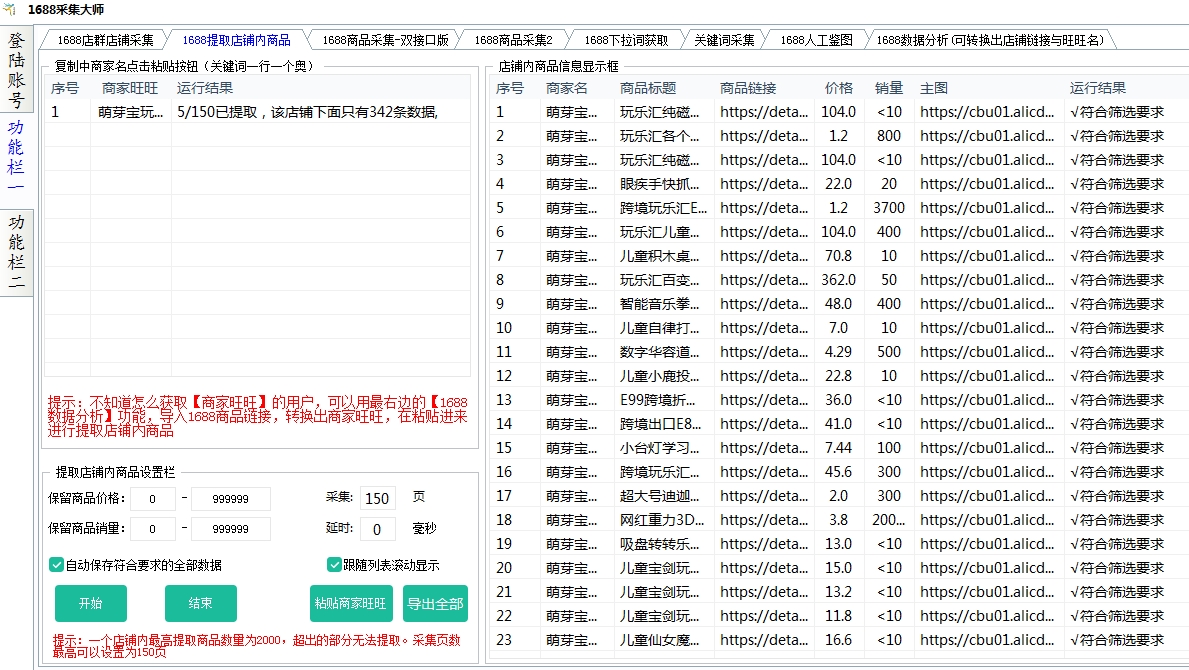Select the 登陆账号 side tab
1189x670 pixels.
16,70
